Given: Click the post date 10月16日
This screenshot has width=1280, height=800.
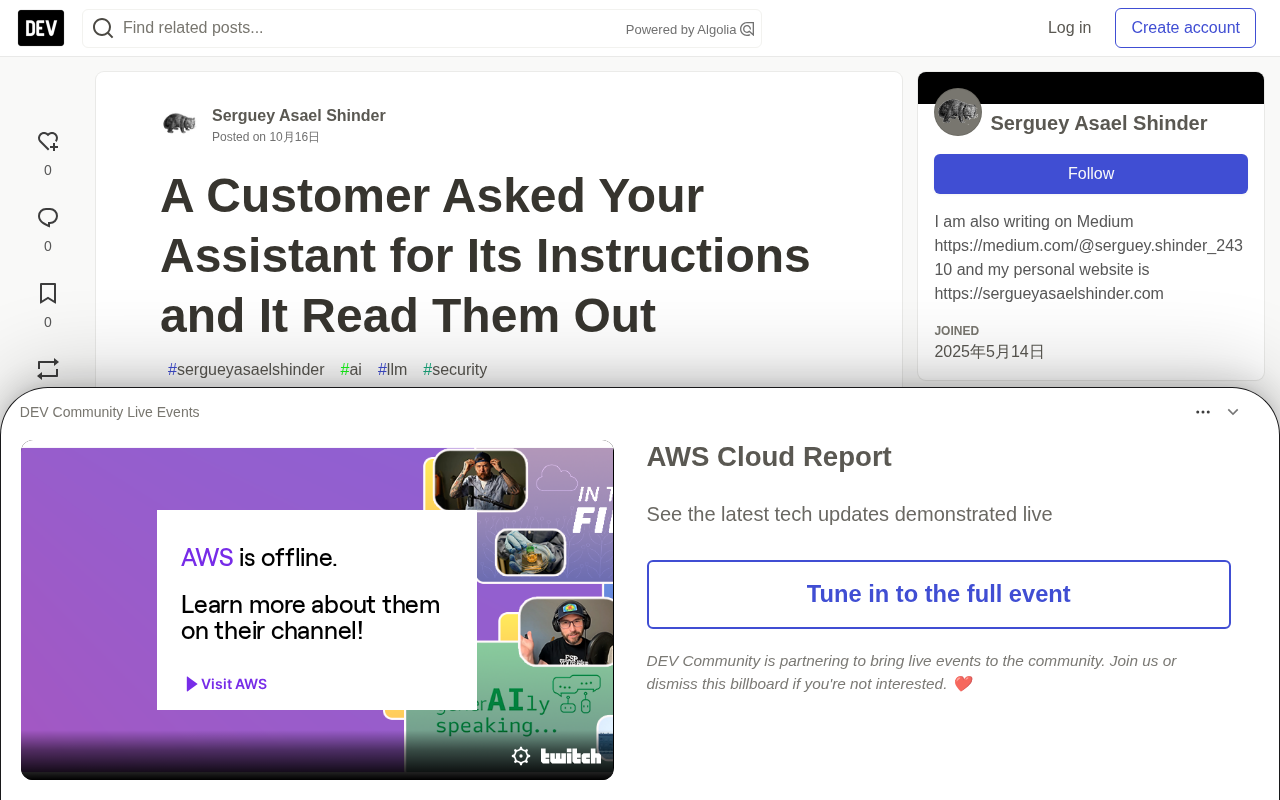Looking at the screenshot, I should pos(294,137).
